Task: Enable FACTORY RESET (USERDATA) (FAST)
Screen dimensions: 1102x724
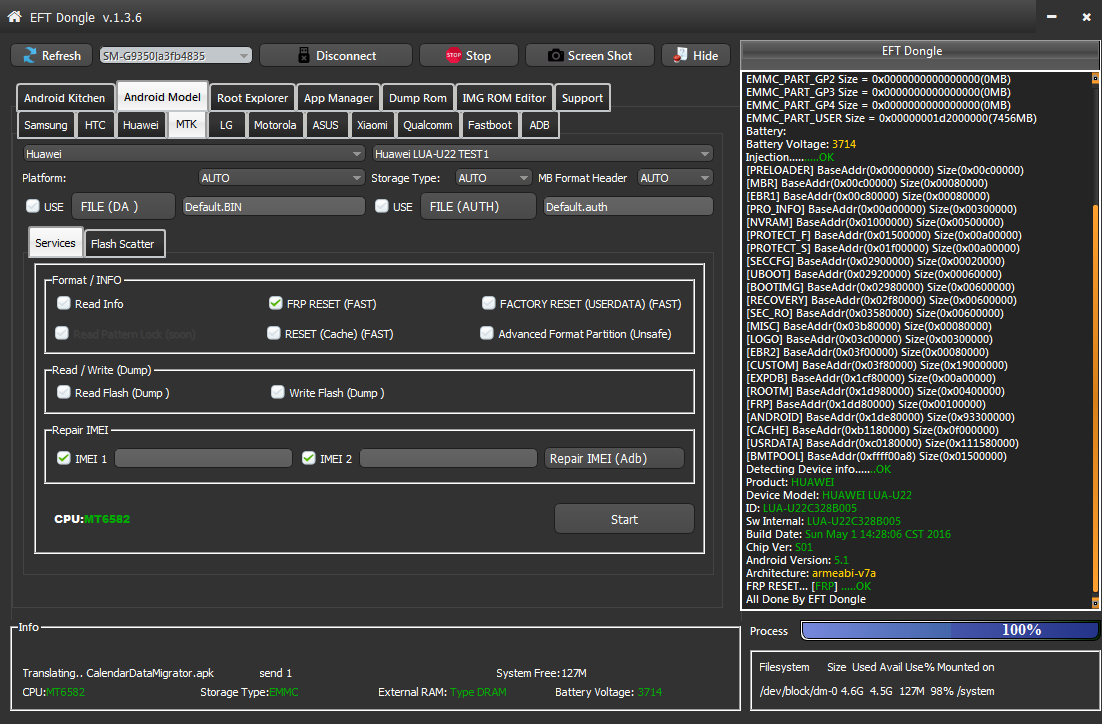Action: [x=488, y=303]
